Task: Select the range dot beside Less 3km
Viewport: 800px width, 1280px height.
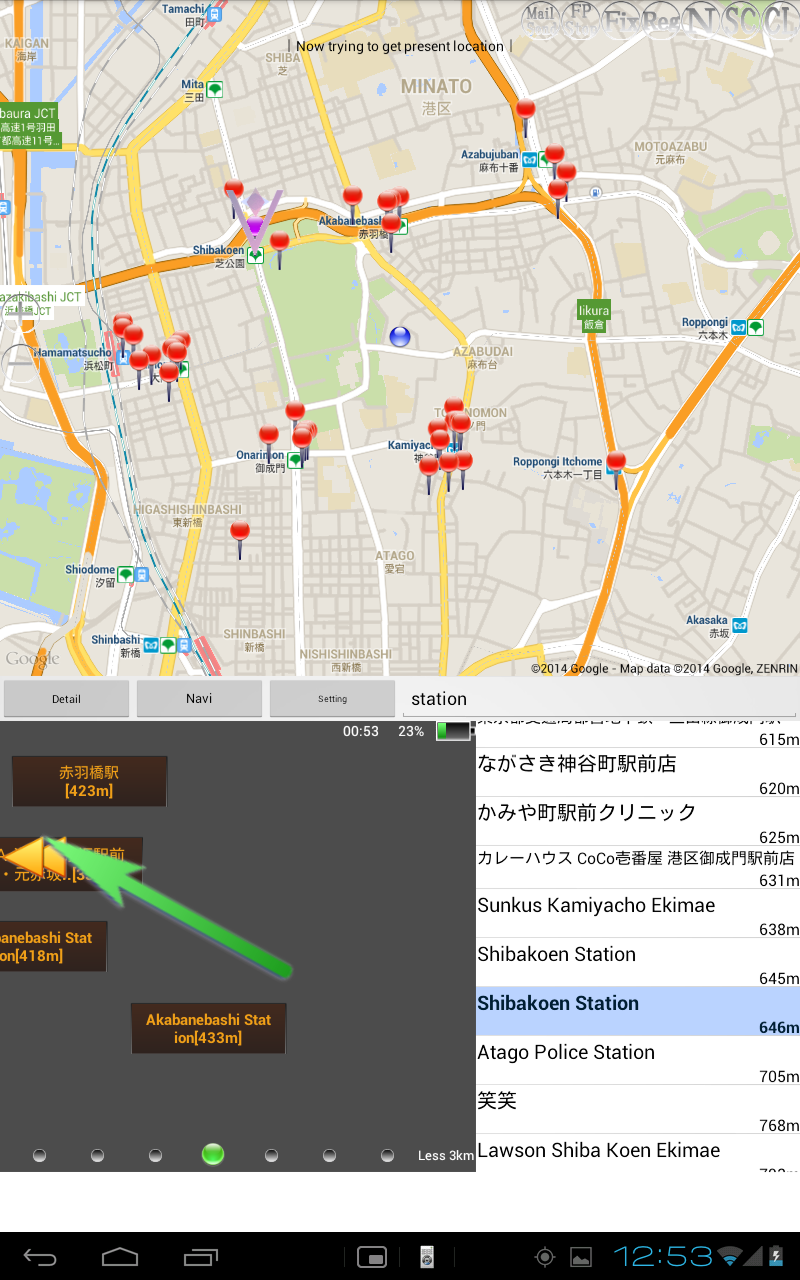Action: click(x=387, y=1155)
